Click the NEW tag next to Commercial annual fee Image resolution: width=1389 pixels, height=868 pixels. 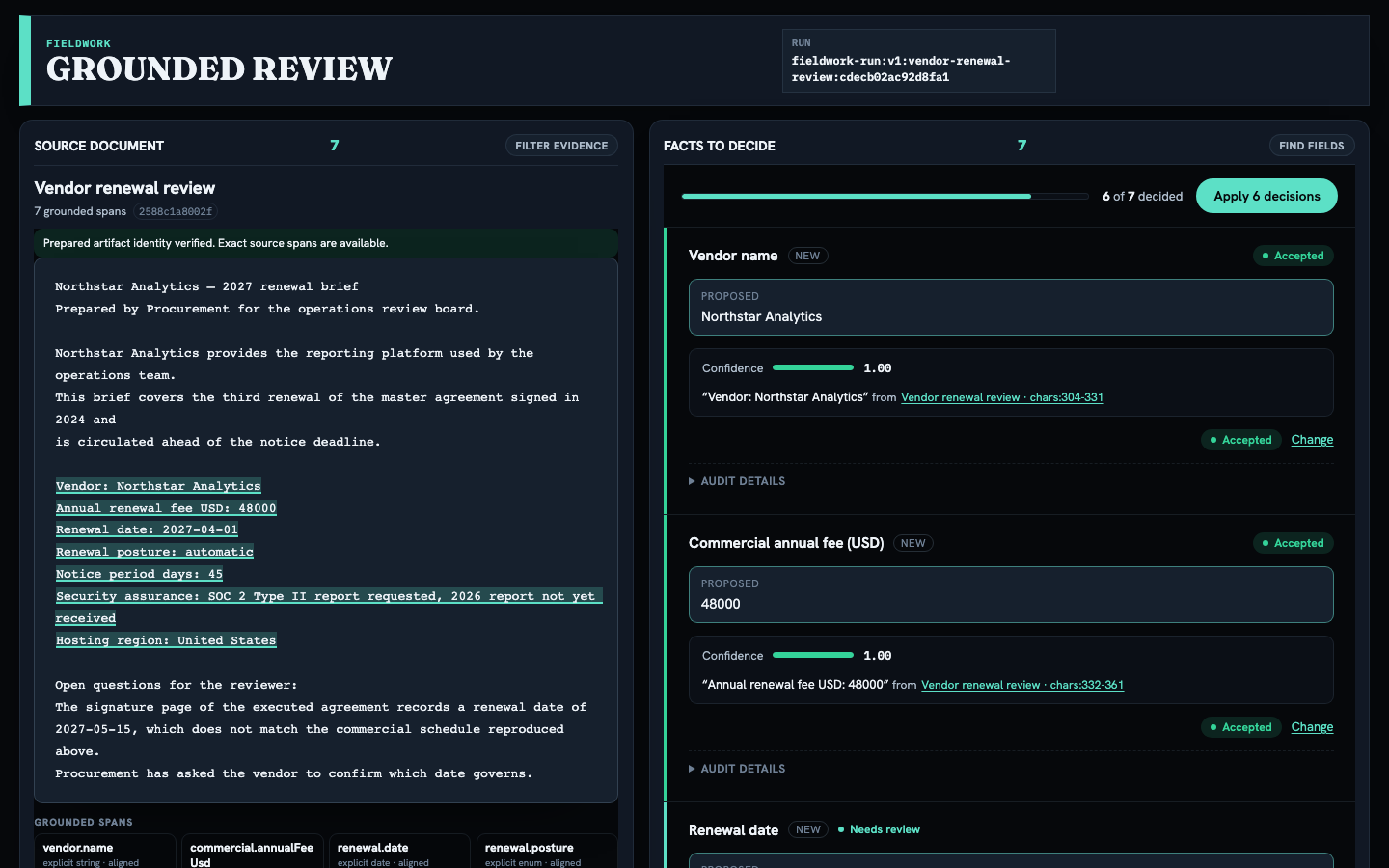913,543
